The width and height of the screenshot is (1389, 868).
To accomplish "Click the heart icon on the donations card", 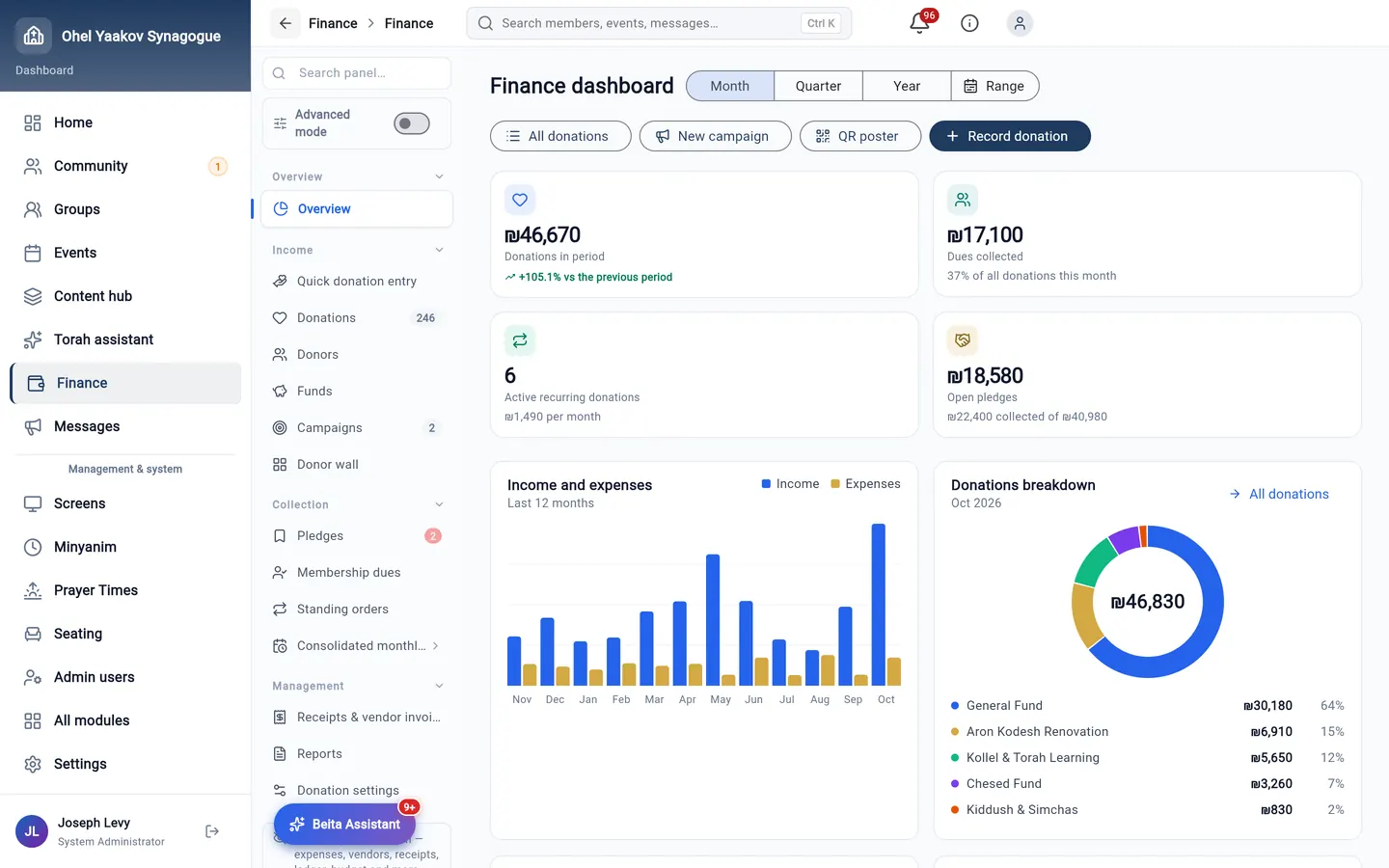I will [520, 200].
